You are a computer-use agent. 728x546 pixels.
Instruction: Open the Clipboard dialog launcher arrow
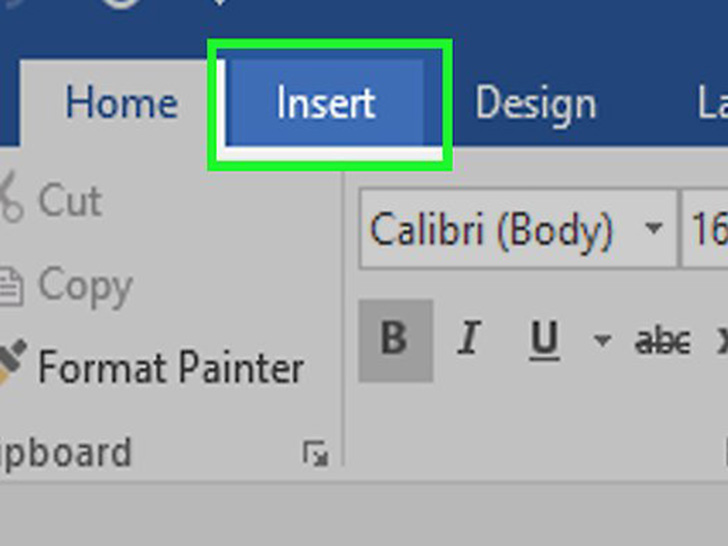pos(315,455)
